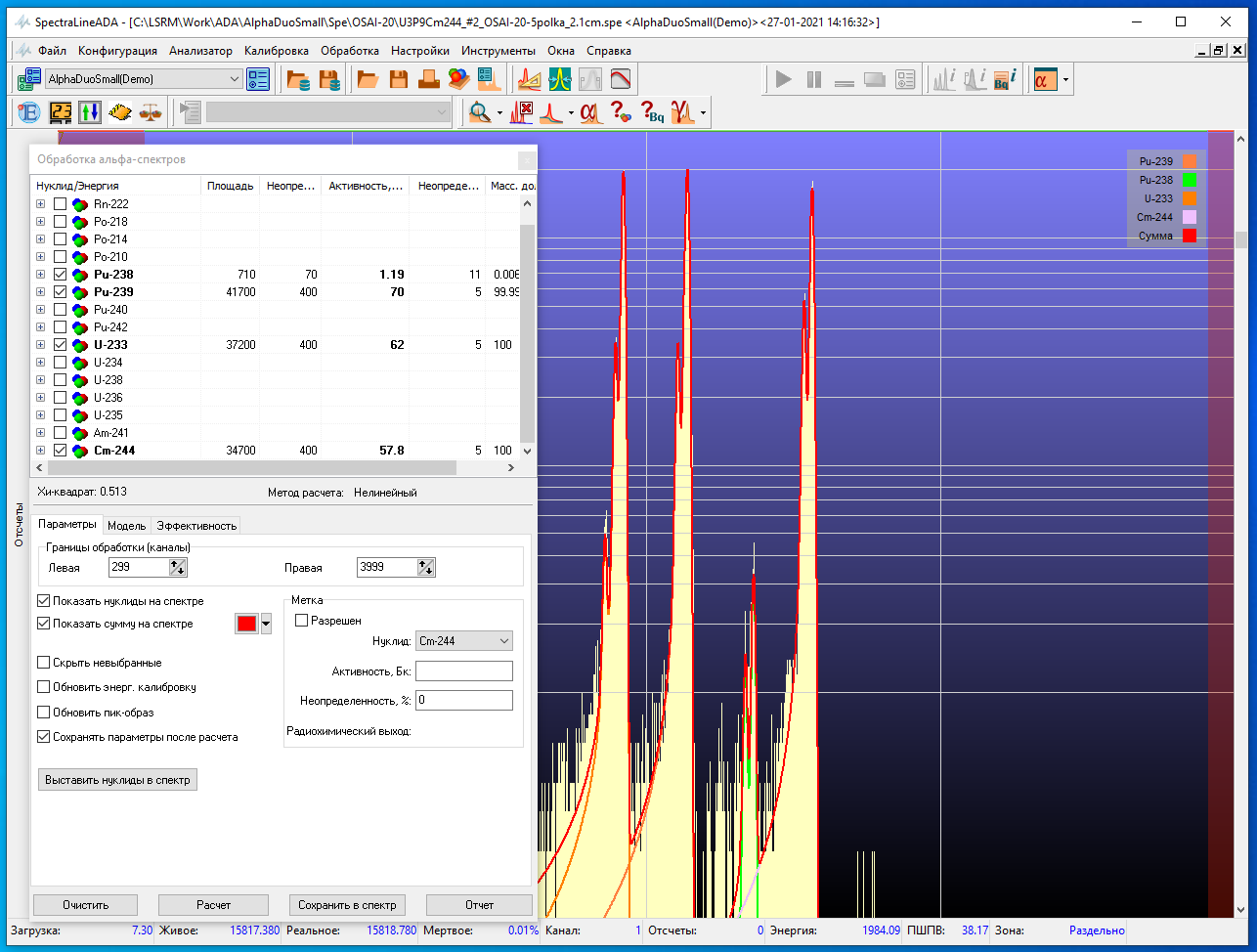This screenshot has height=952, width=1257.
Task: Switch to the Эффективность tab
Action: pos(196,526)
